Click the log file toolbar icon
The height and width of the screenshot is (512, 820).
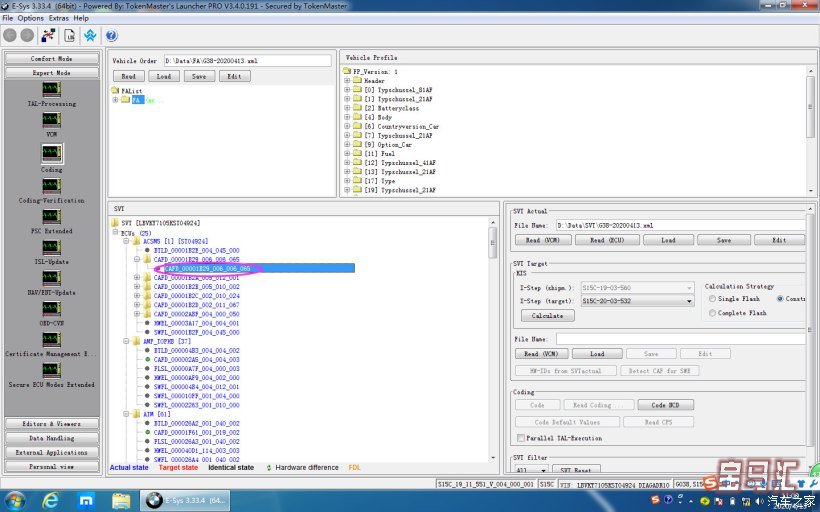point(70,35)
